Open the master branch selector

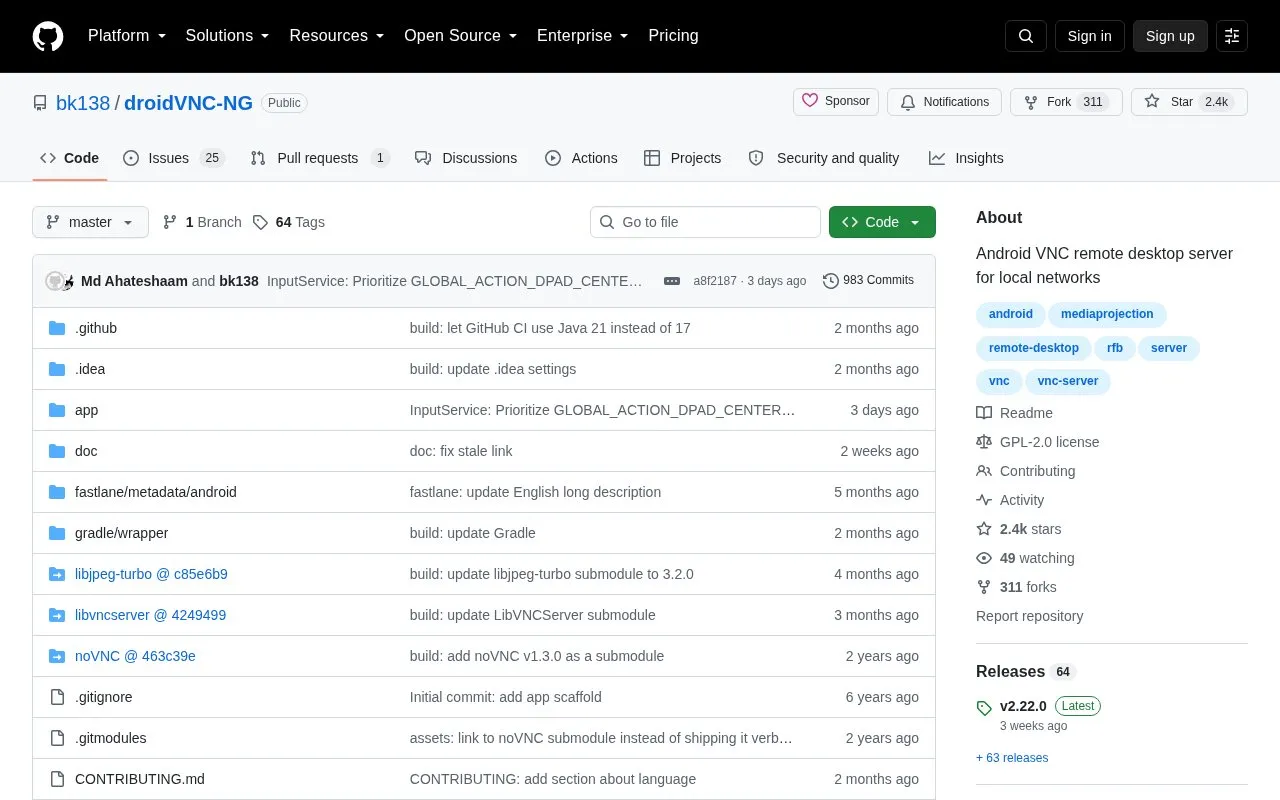[91, 222]
